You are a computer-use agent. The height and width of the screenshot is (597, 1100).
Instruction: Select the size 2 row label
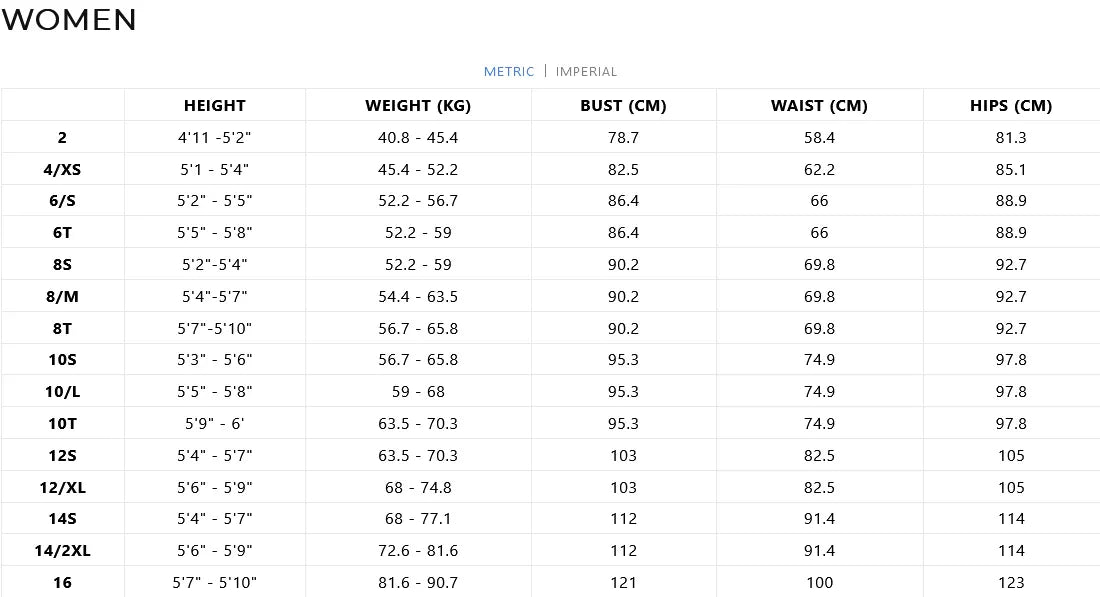click(x=62, y=138)
